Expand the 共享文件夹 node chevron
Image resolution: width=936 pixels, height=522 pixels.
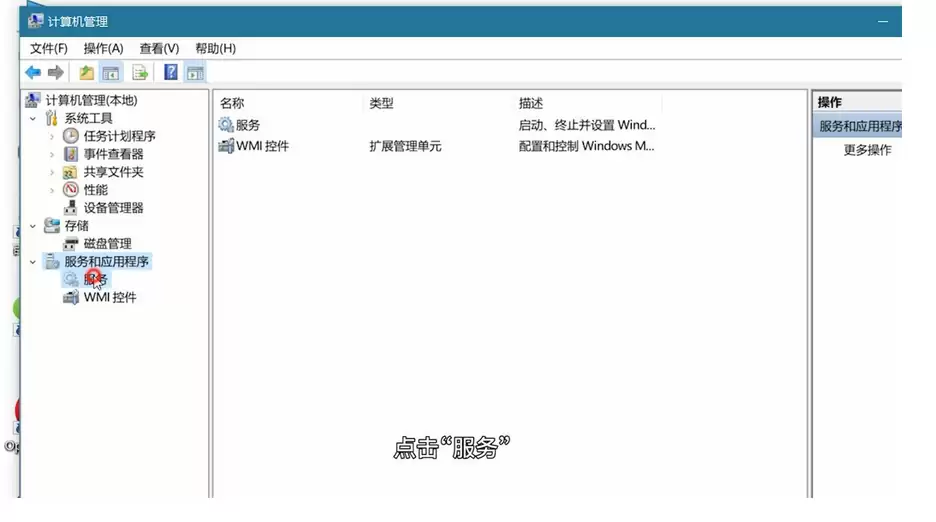(52, 172)
